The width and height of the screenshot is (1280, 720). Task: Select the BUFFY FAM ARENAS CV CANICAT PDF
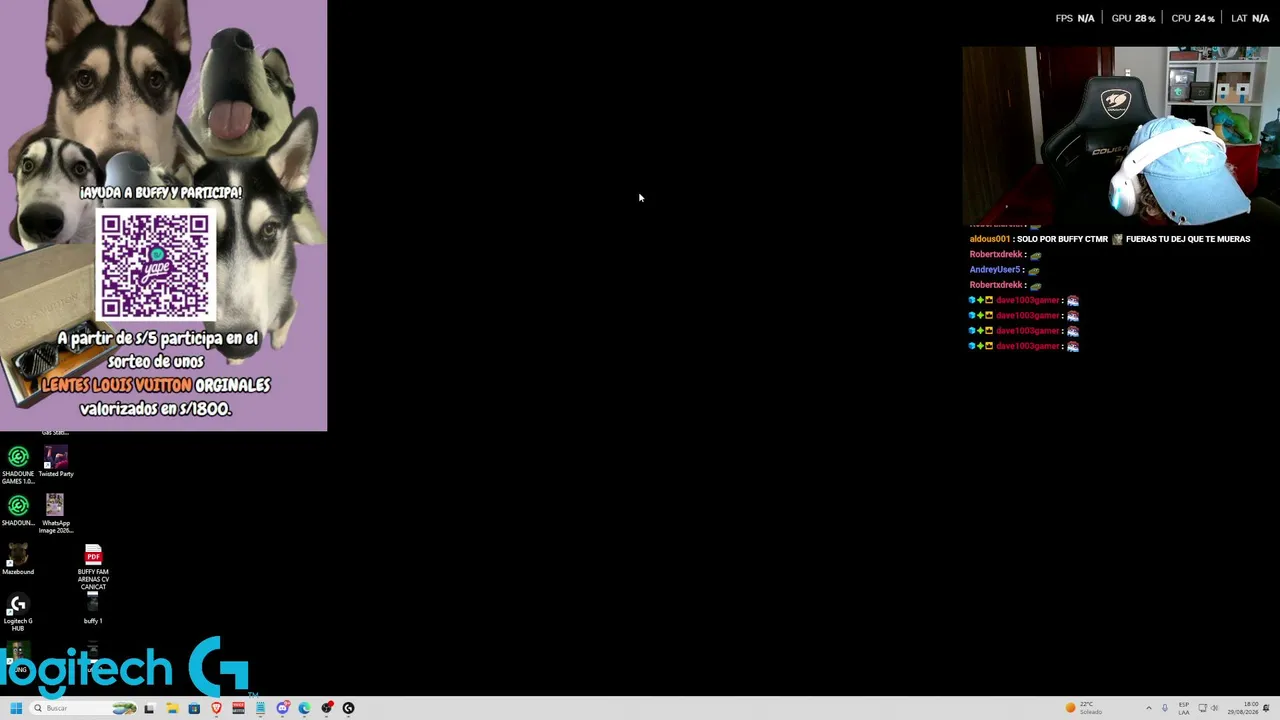click(x=93, y=567)
